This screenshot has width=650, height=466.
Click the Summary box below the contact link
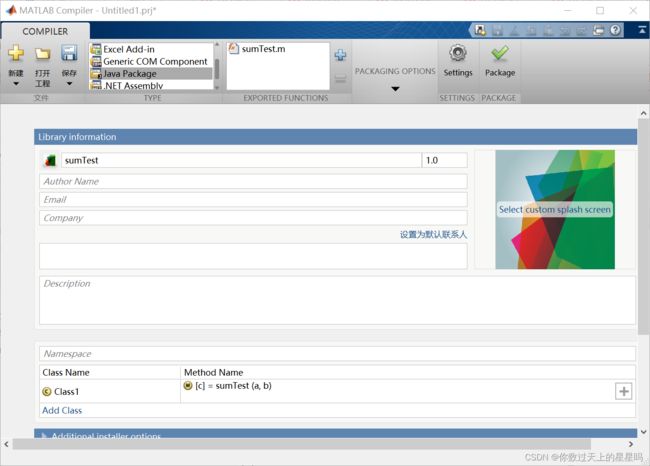[x=253, y=256]
